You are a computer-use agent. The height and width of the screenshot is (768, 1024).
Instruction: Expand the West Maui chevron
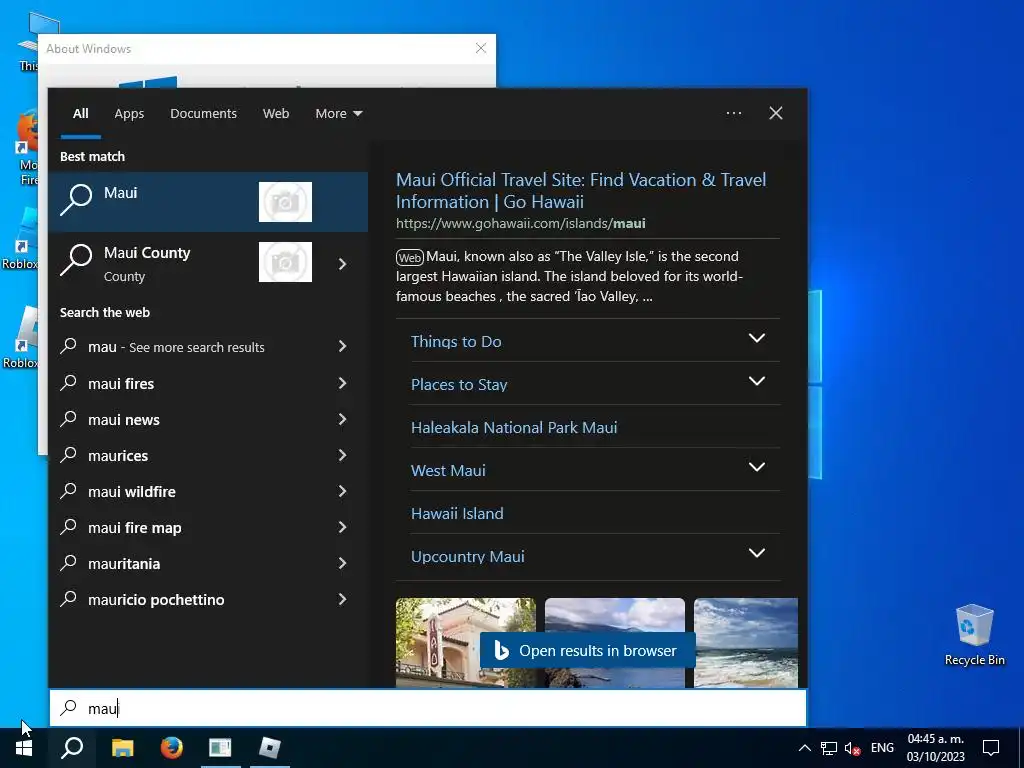(x=756, y=468)
